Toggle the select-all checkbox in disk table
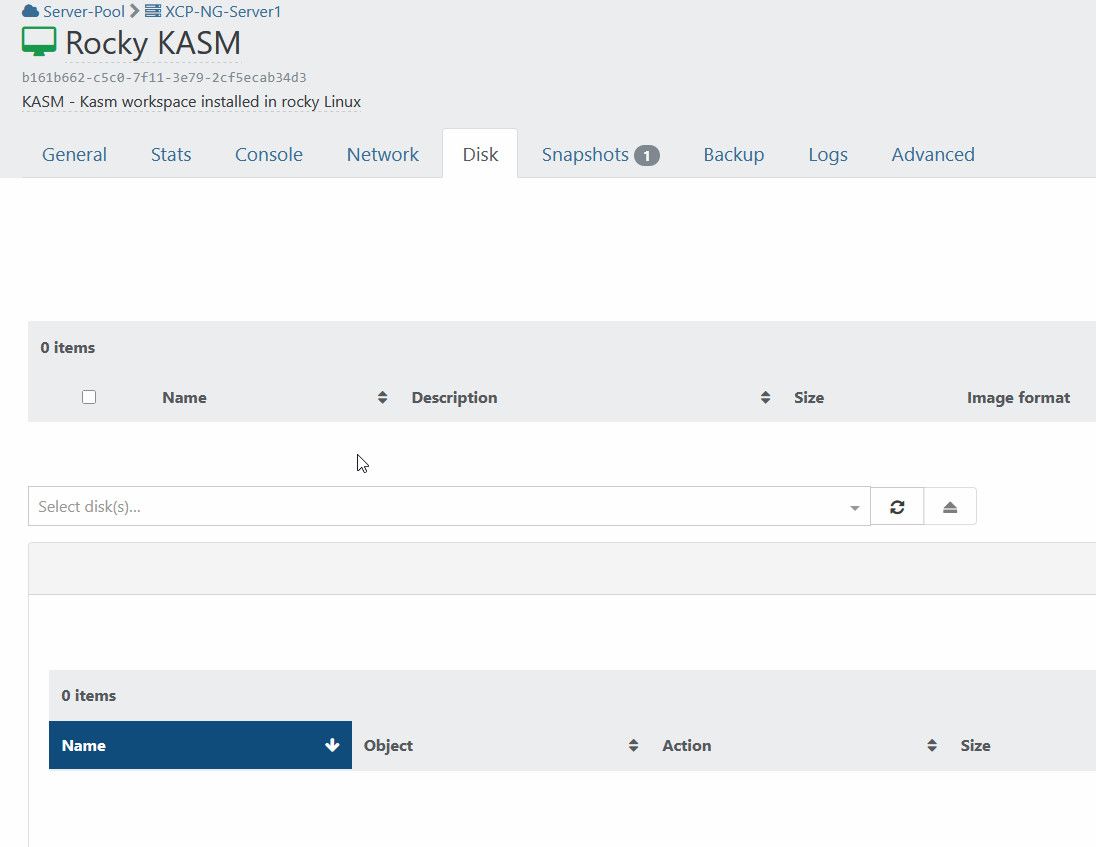The image size is (1096, 847). [89, 397]
